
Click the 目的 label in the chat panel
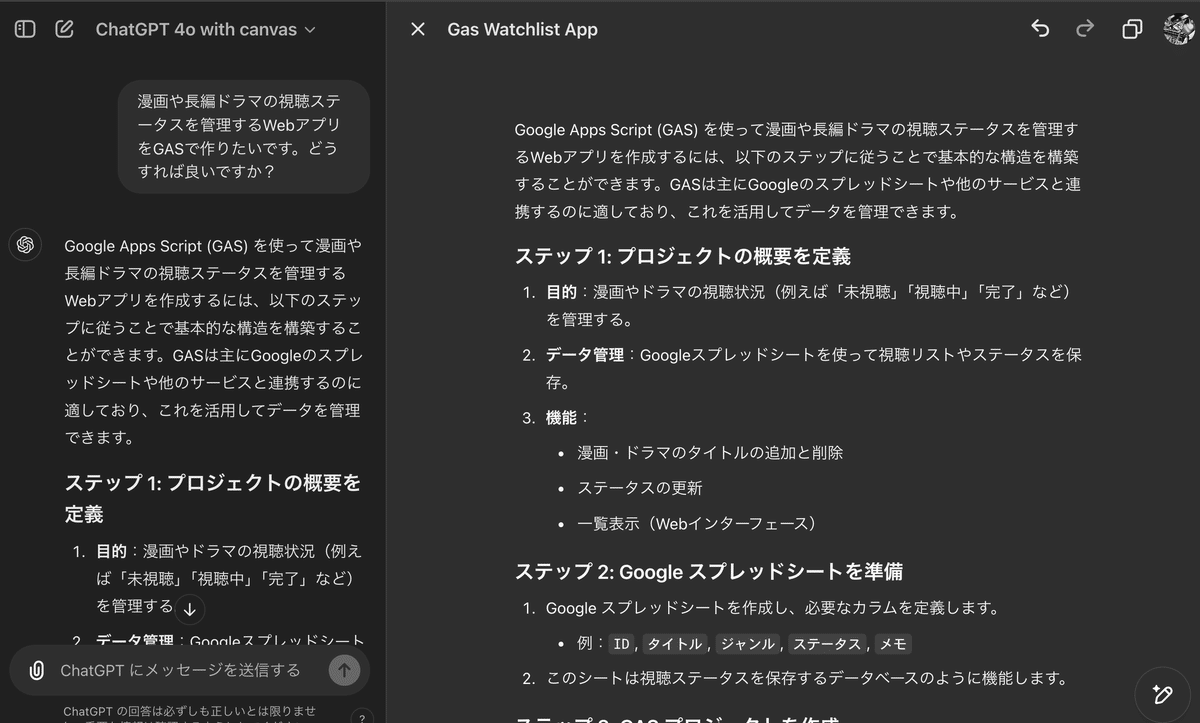tap(111, 551)
